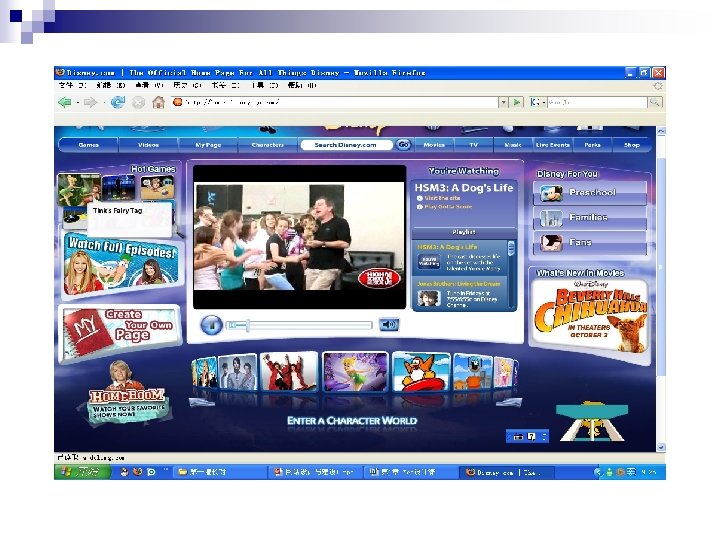
Task: Click the magnifier search button in the toolbar
Action: (655, 102)
